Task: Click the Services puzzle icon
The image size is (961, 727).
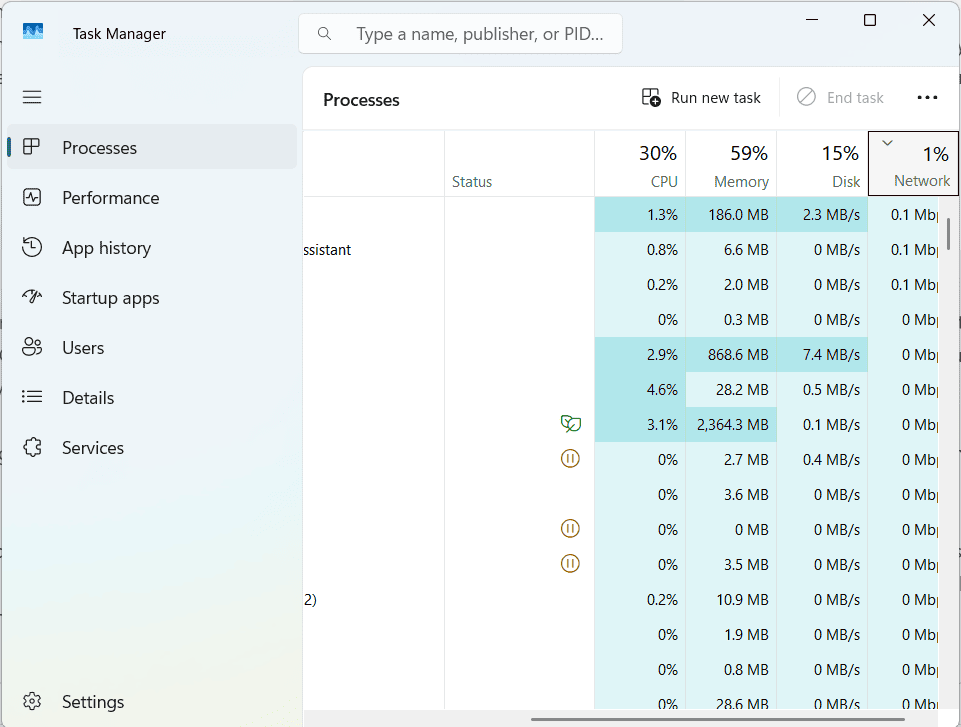Action: 32,447
